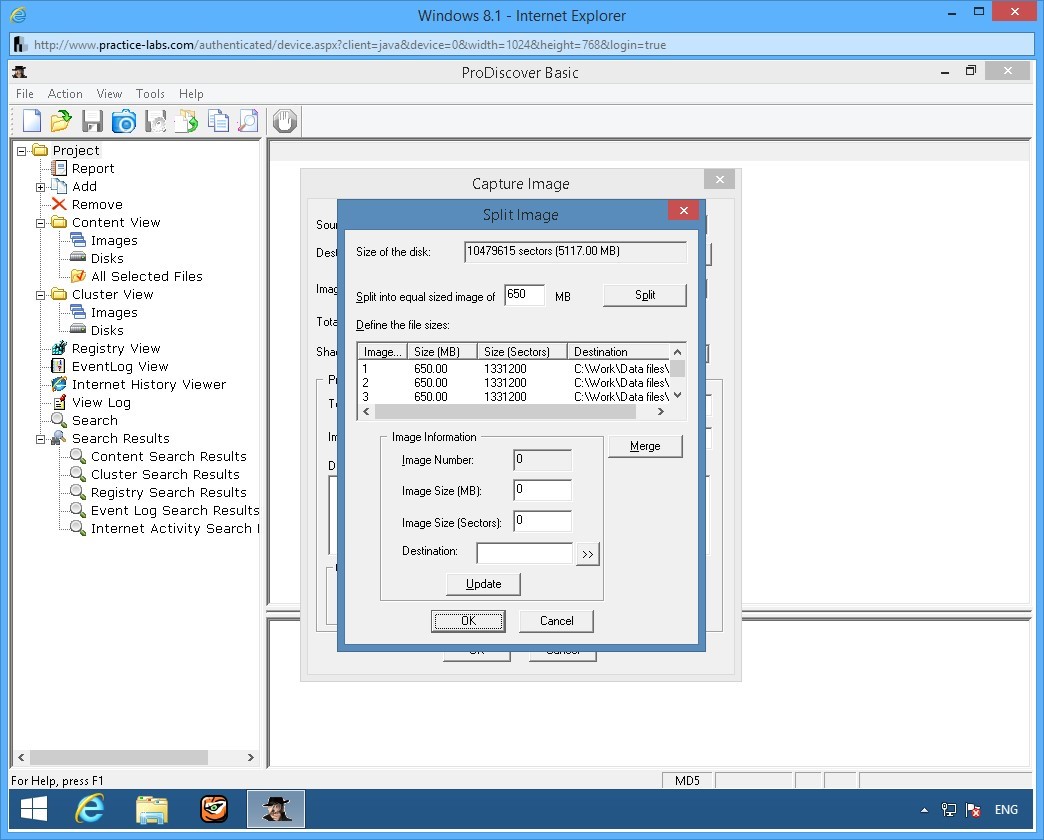Click the Update button in Image Information
The height and width of the screenshot is (840, 1044).
(x=483, y=584)
